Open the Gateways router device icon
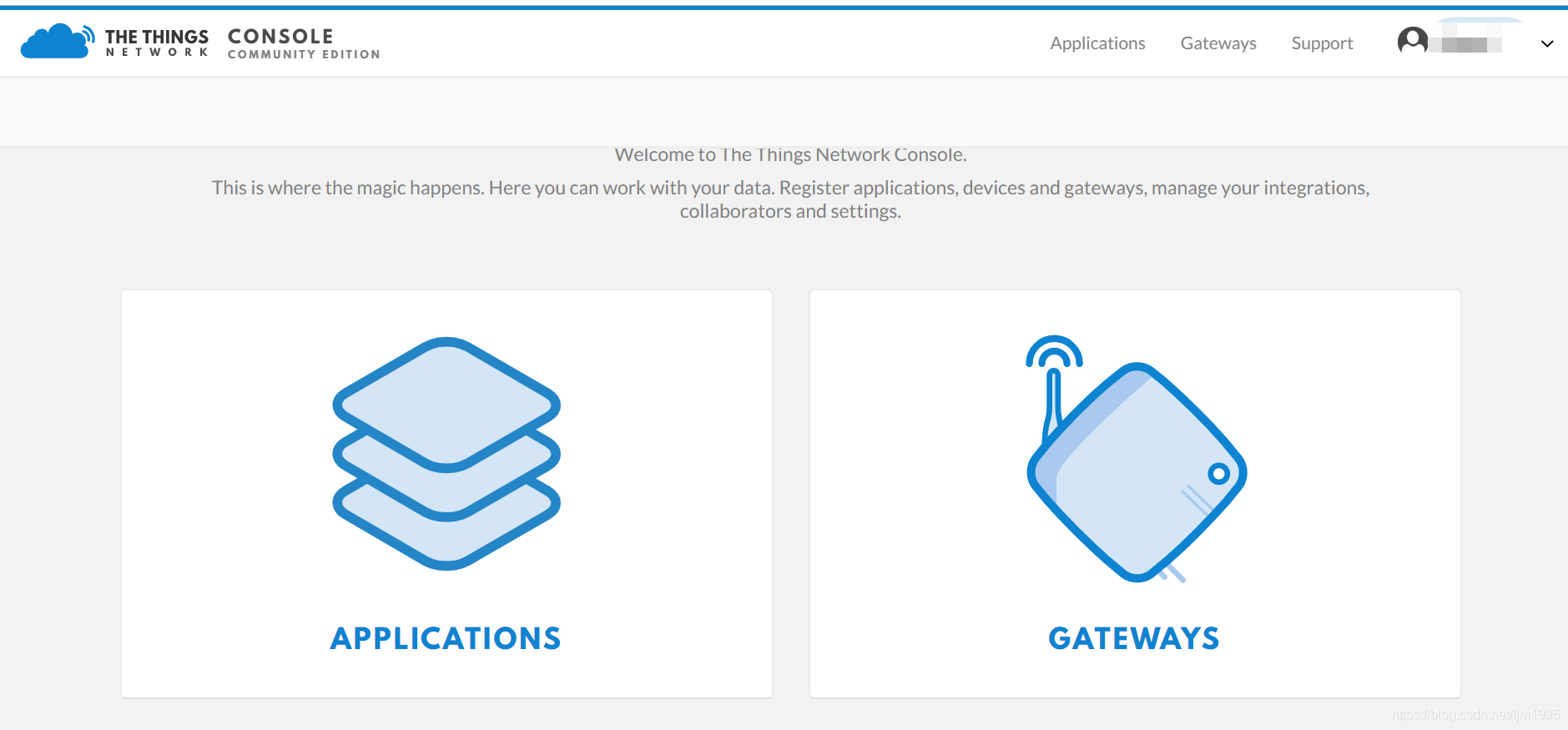This screenshot has height=730, width=1568. coord(1136,458)
